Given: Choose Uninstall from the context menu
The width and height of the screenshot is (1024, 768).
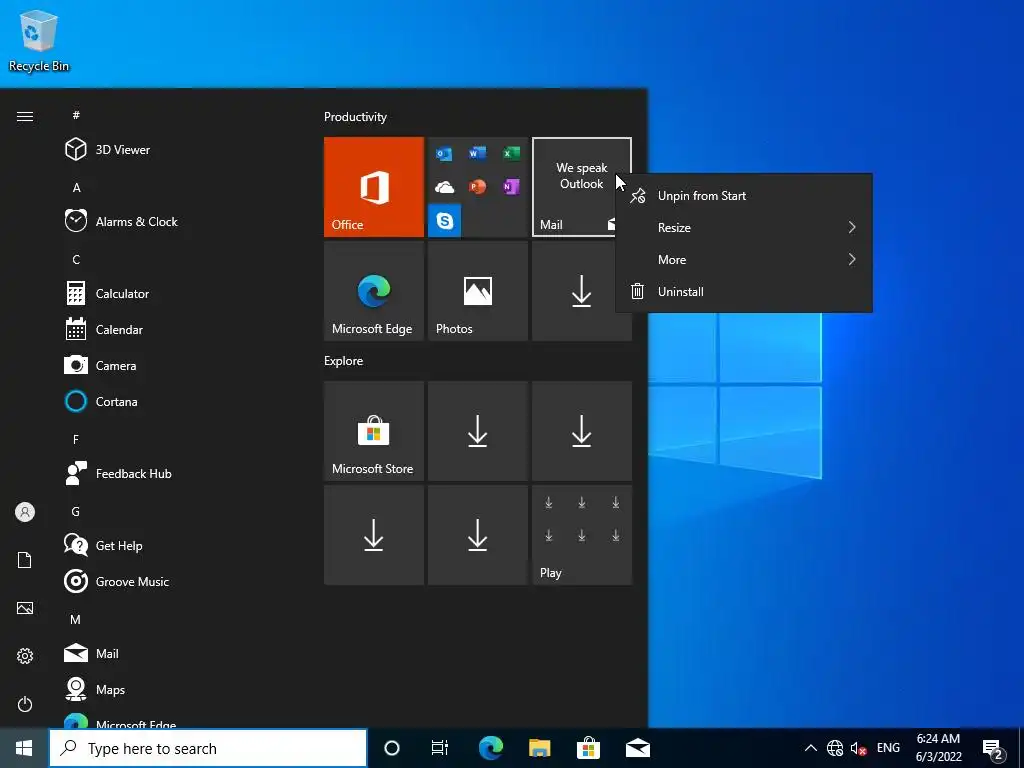Looking at the screenshot, I should [744, 292].
